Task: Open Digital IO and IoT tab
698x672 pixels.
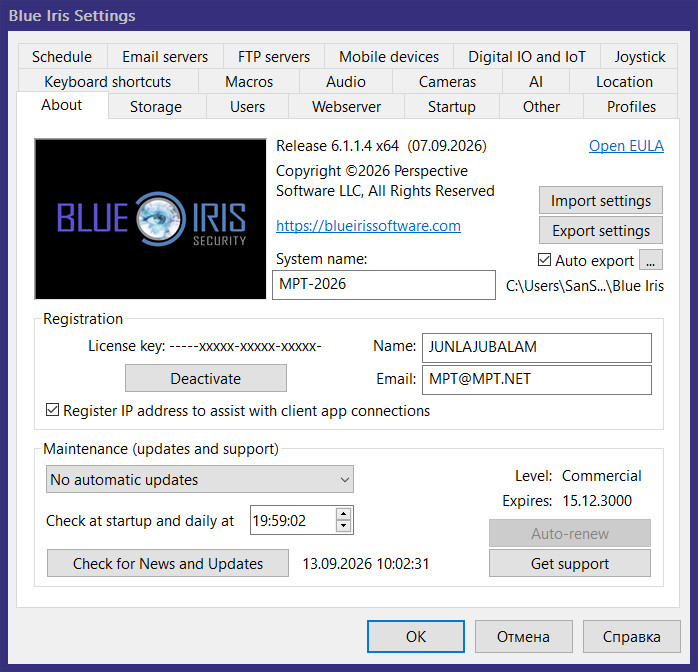Action: pyautogui.click(x=527, y=57)
